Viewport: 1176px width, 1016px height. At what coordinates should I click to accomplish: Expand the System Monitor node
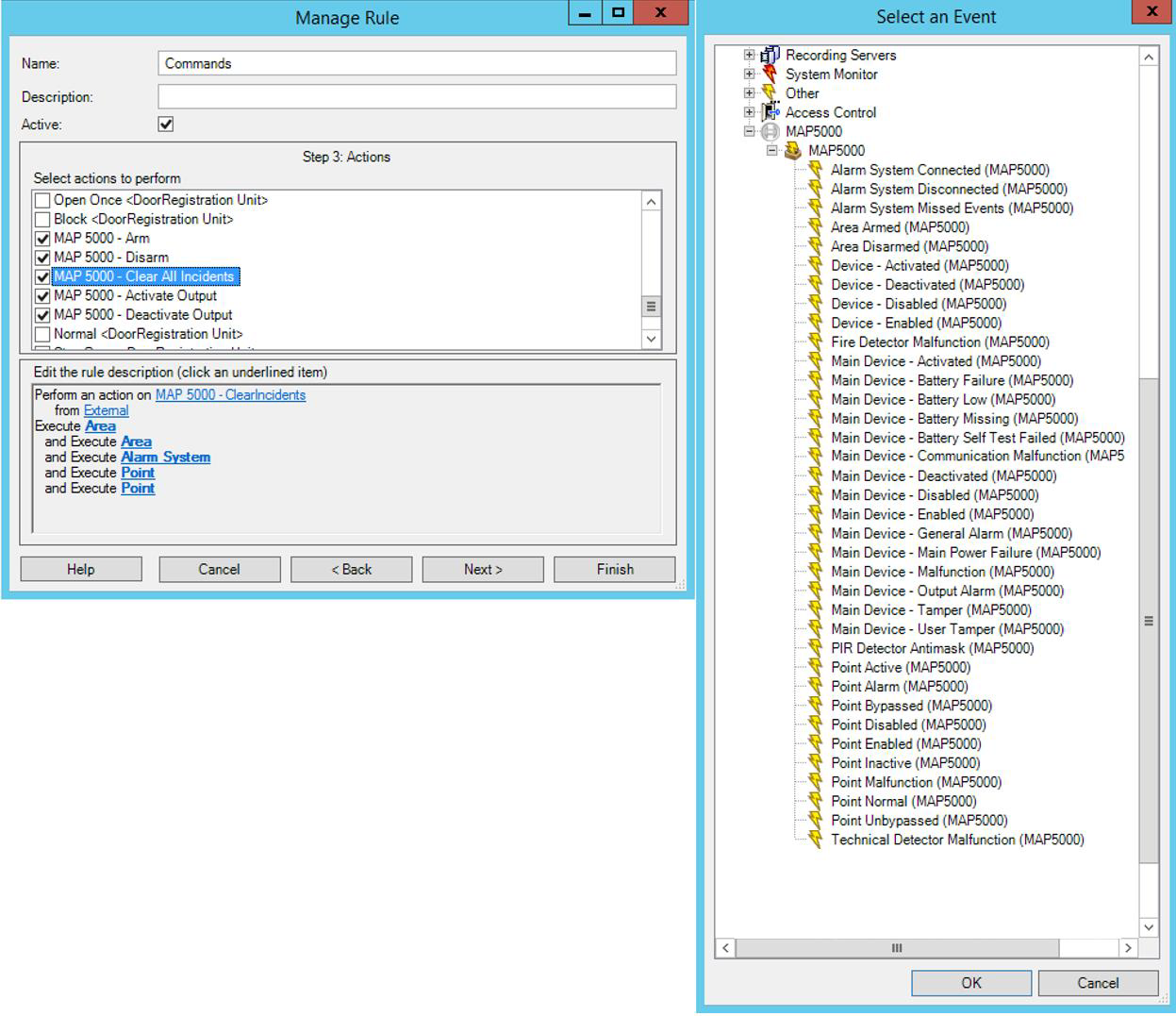[x=750, y=74]
